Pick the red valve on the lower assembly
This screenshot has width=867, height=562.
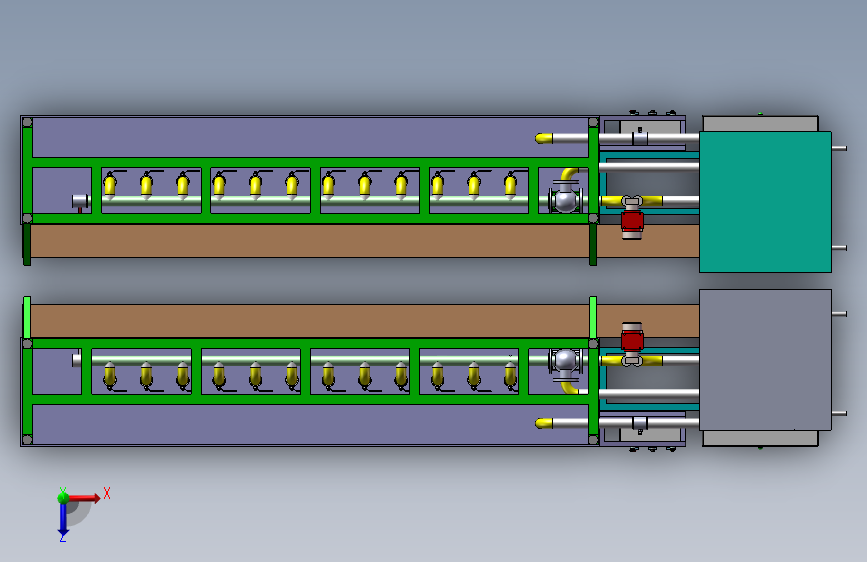coord(632,339)
